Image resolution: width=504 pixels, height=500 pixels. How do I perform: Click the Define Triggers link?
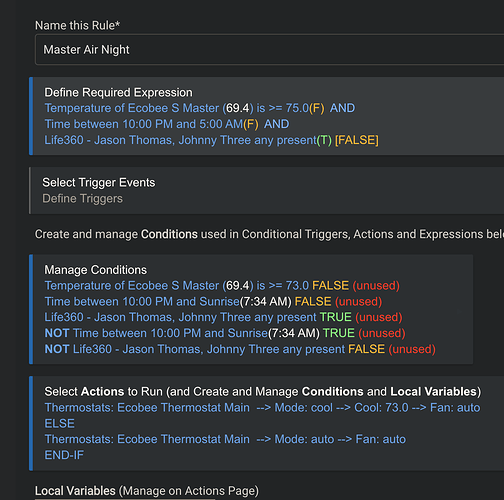(x=82, y=198)
